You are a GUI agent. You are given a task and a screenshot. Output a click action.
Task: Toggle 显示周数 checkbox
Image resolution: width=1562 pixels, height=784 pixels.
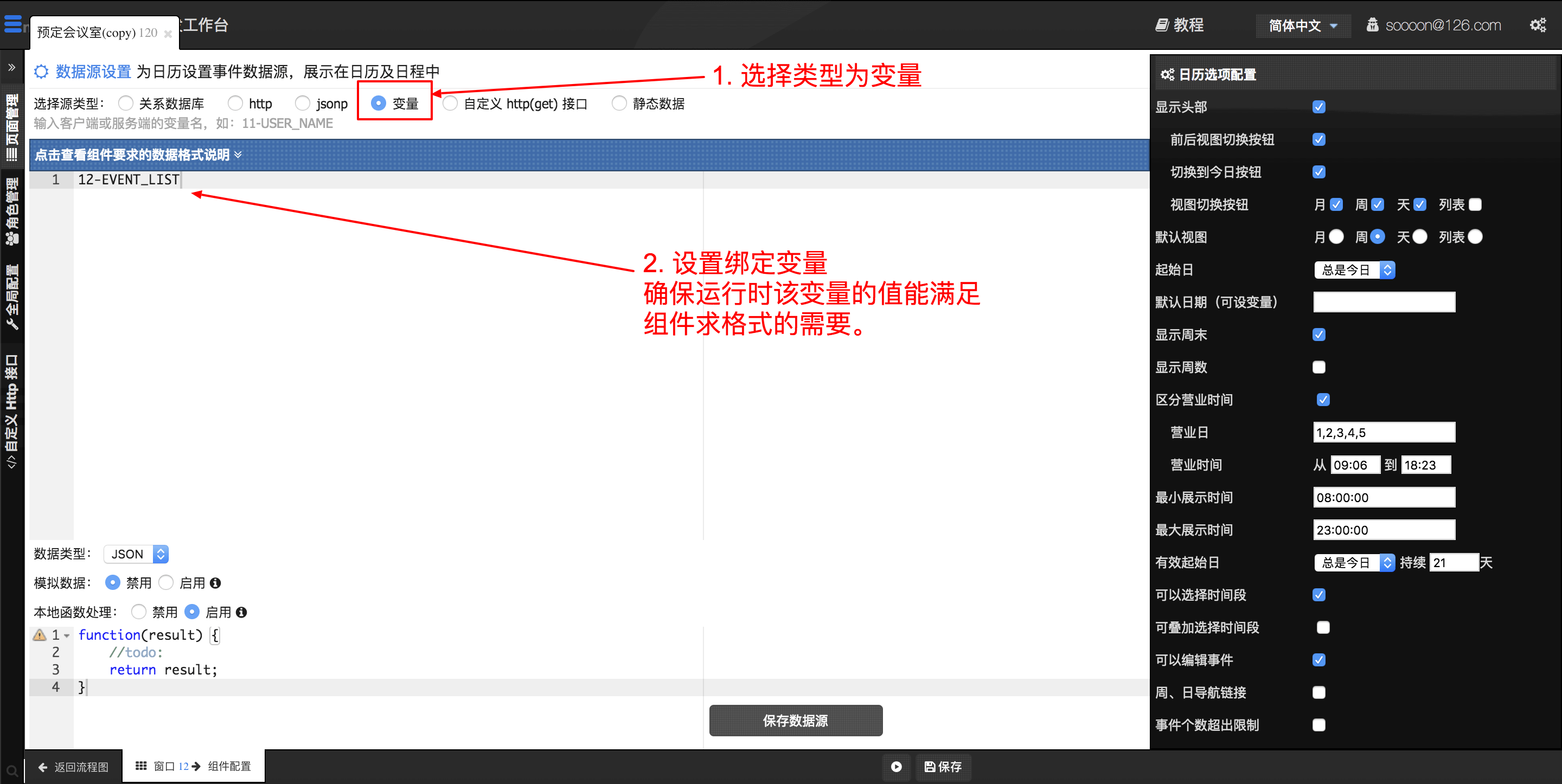pyautogui.click(x=1318, y=368)
